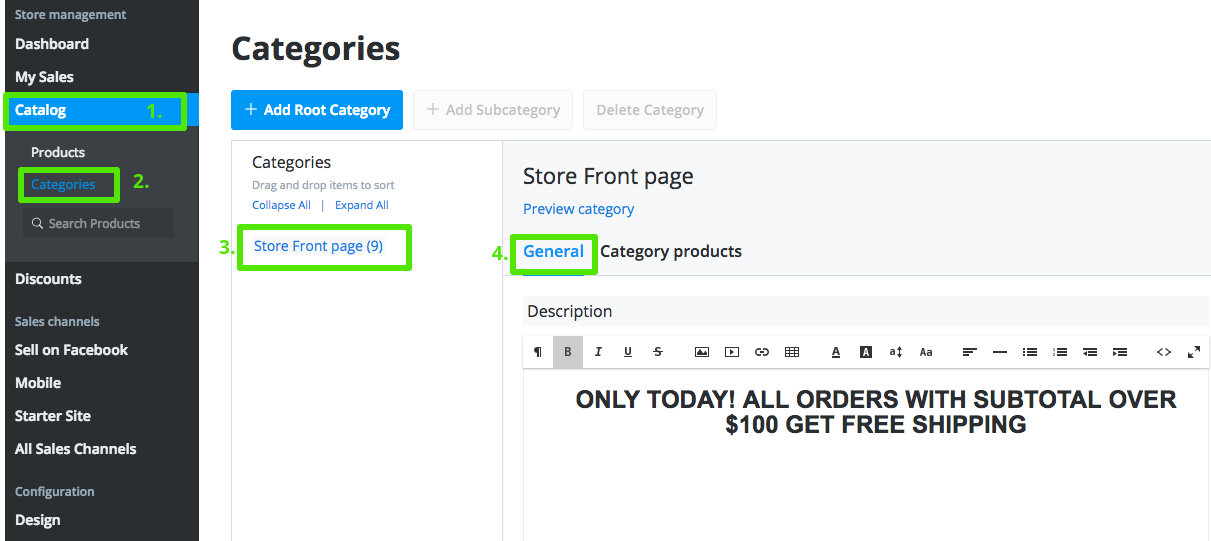The image size is (1211, 541).
Task: Toggle bold formatting in the editor
Action: click(568, 352)
